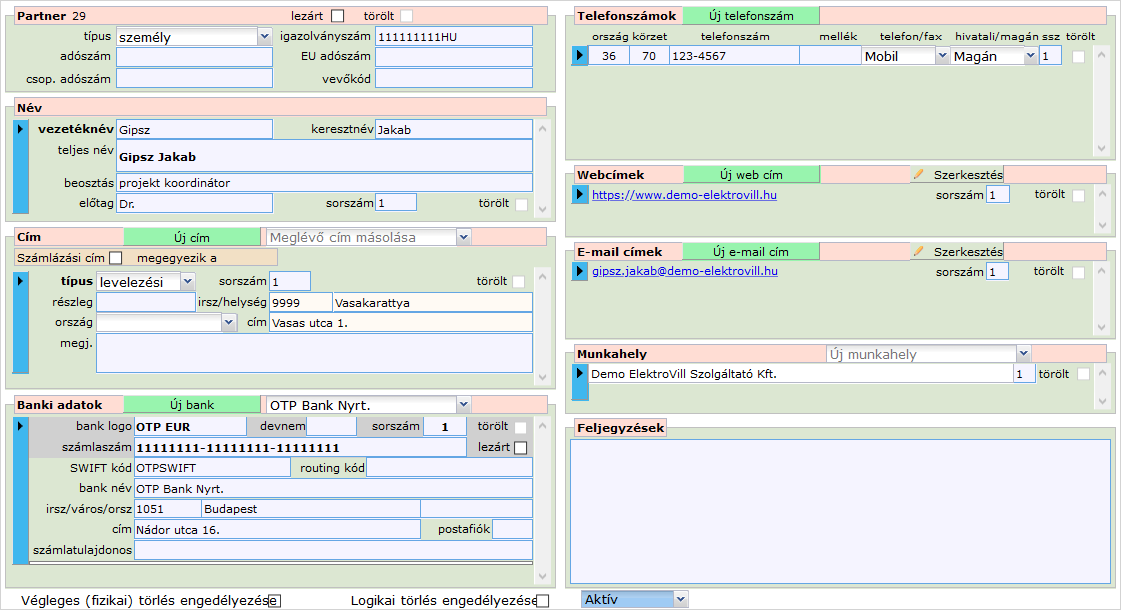
Task: Click the Új telefonszám button
Action: [750, 16]
